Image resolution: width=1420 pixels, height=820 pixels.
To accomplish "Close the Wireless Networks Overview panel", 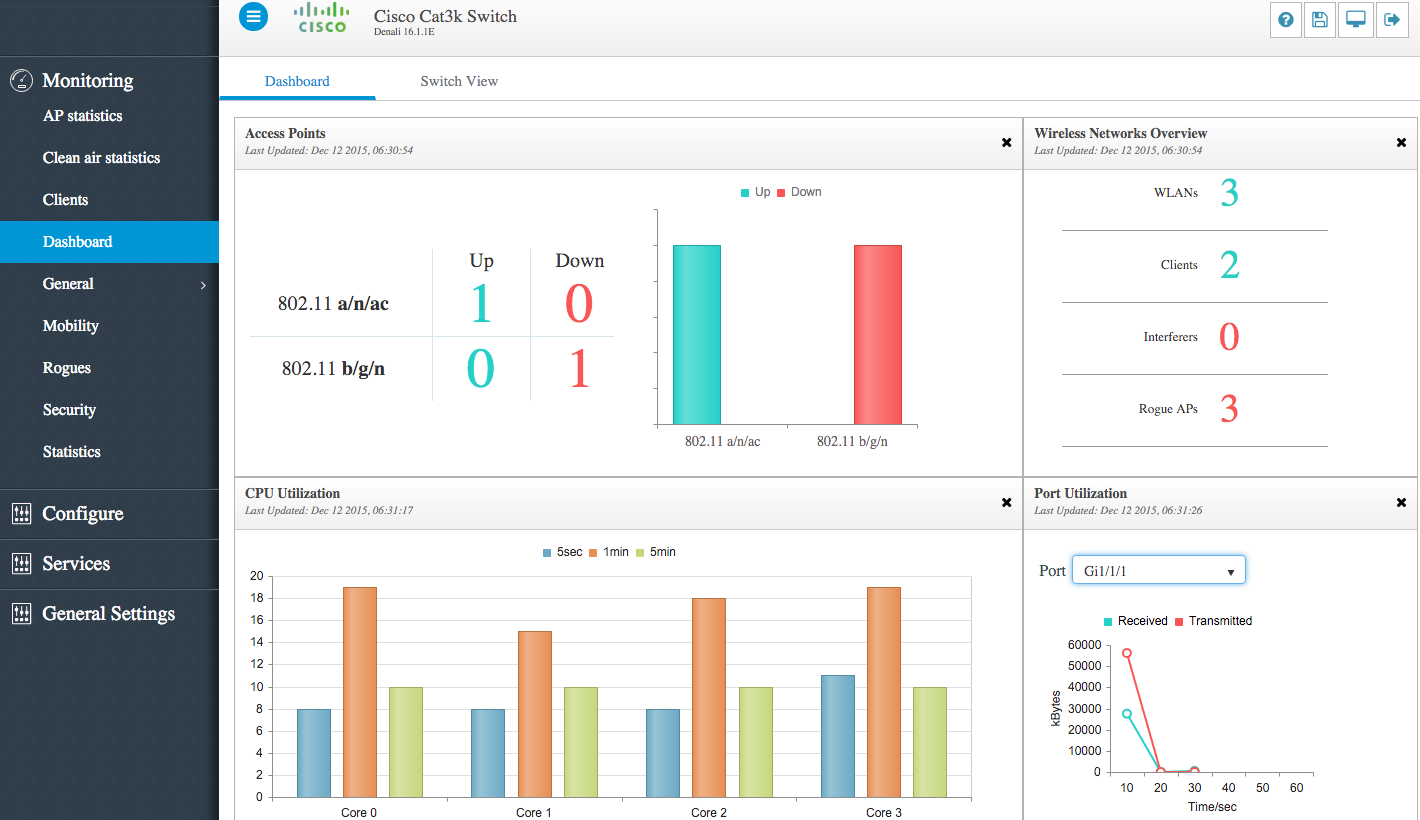I will (x=1401, y=143).
